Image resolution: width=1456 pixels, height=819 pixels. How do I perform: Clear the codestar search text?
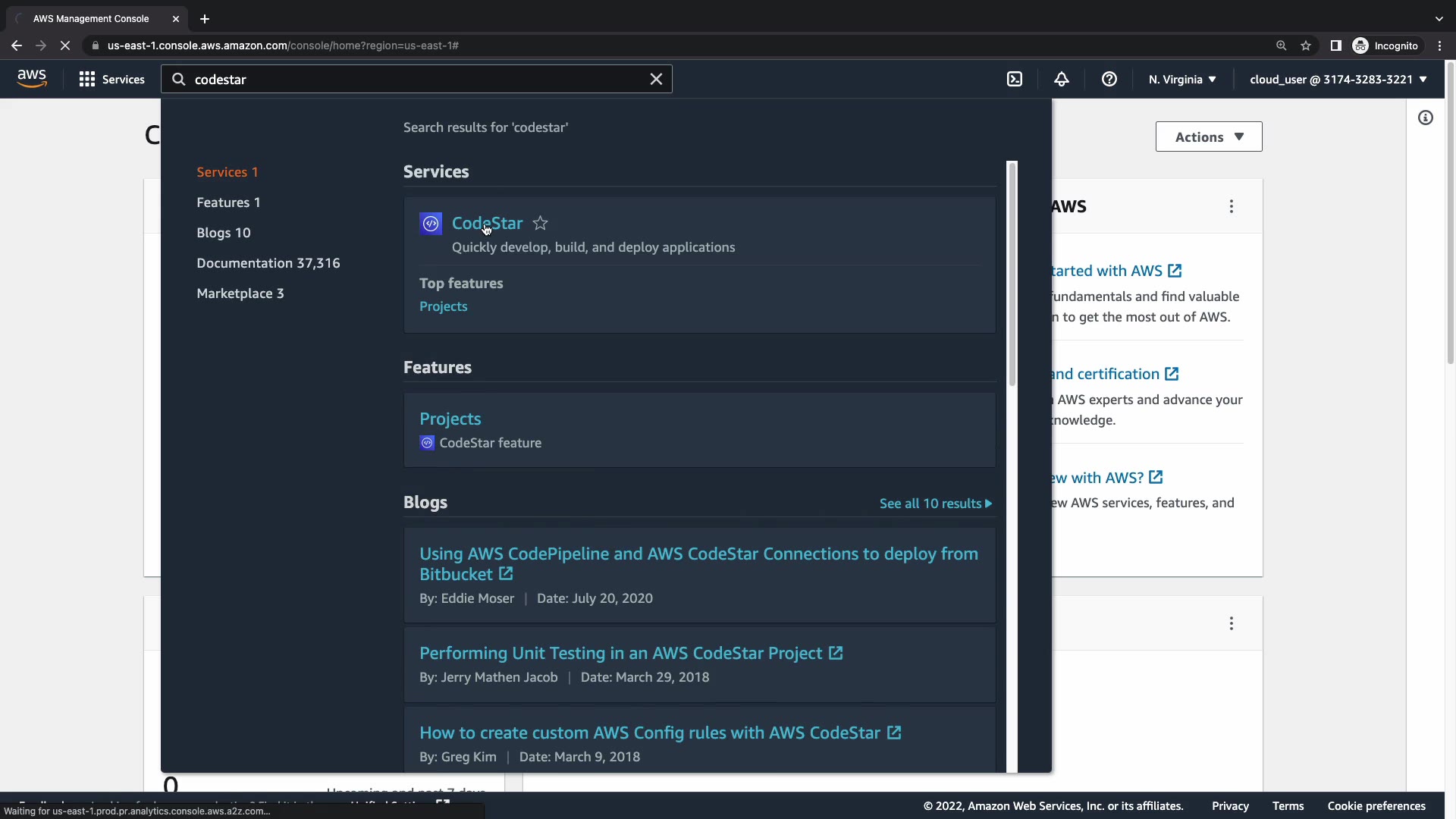(656, 79)
